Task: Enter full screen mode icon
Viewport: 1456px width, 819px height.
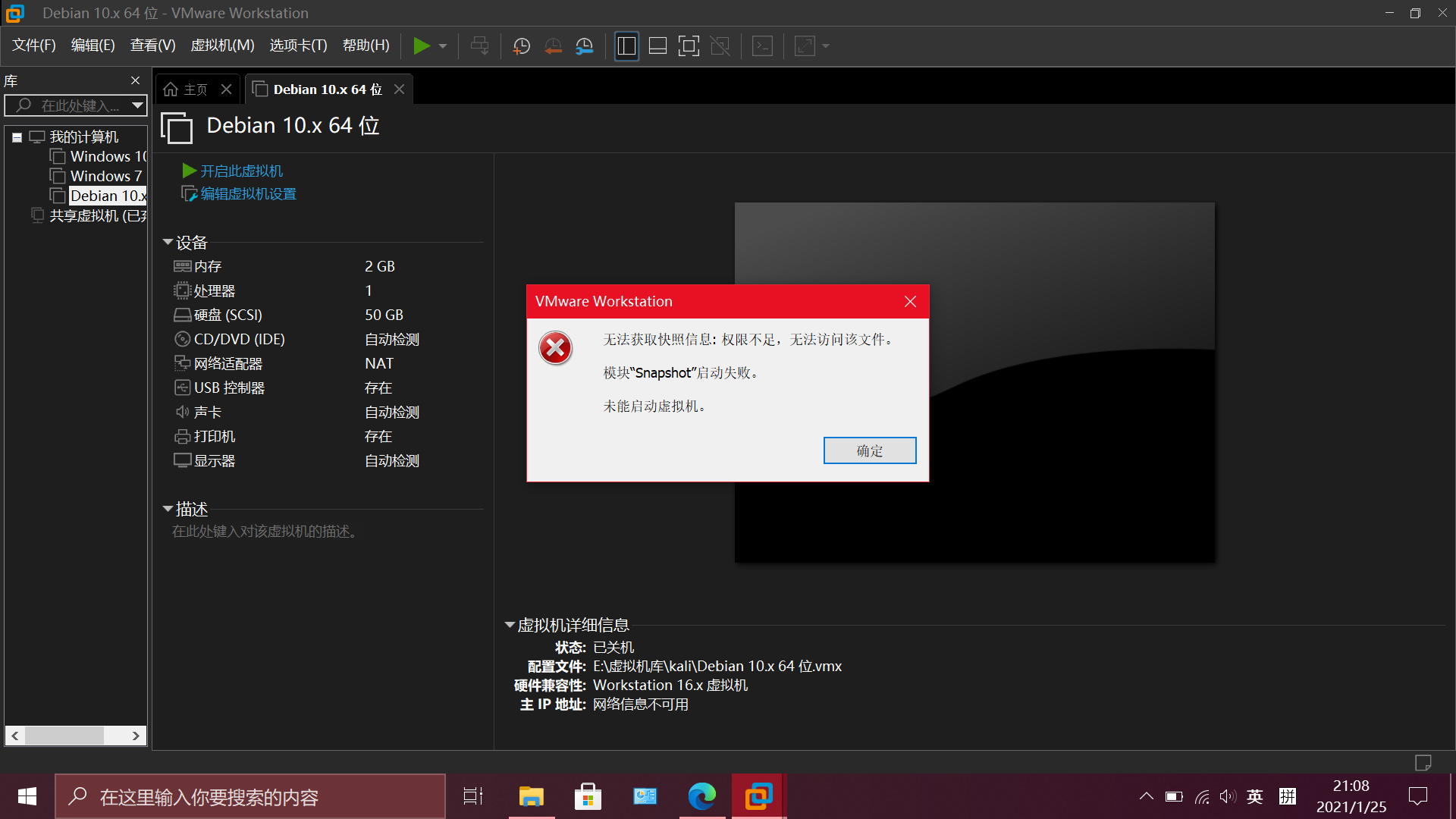Action: 689,46
